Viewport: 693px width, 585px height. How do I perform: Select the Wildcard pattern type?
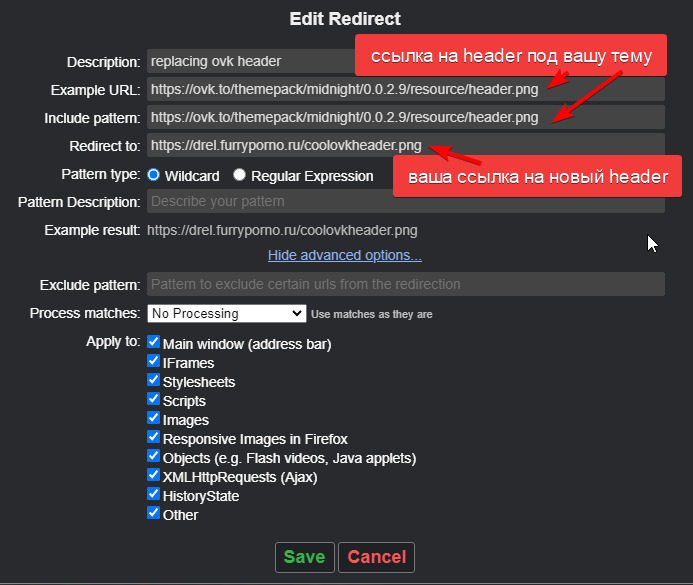click(154, 175)
